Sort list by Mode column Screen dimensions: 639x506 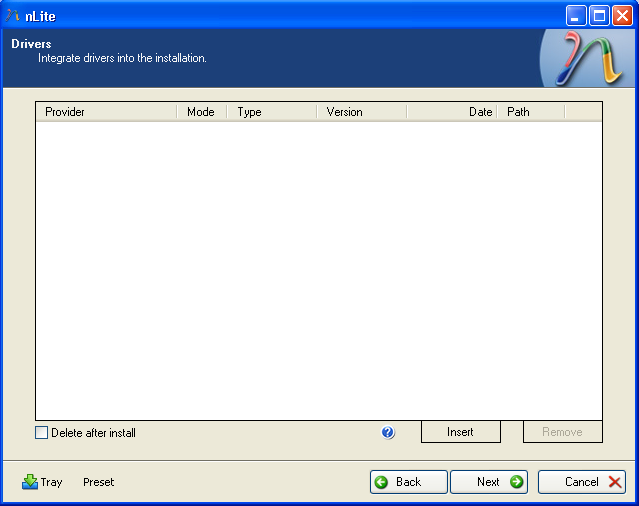(201, 112)
